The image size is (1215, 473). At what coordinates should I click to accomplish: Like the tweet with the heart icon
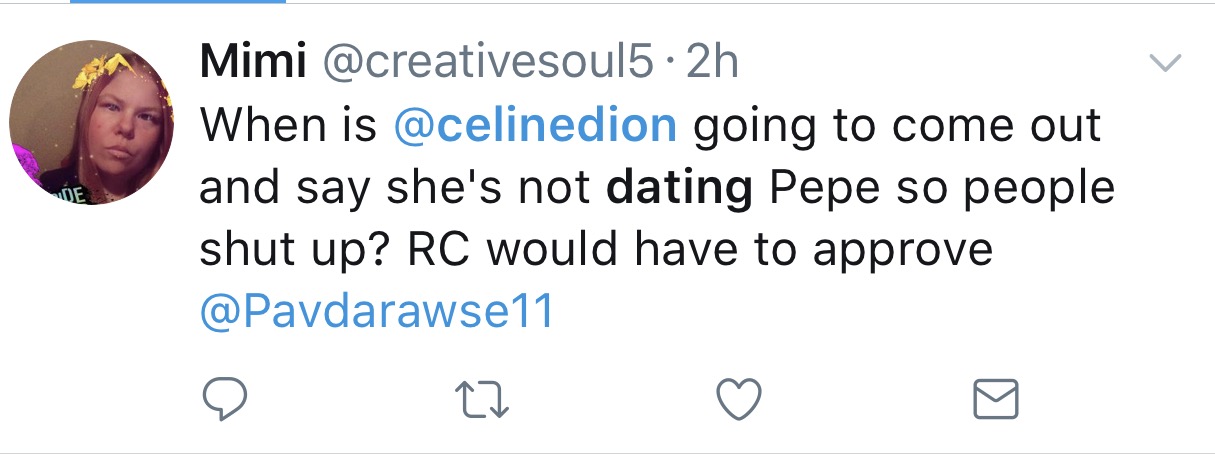pyautogui.click(x=741, y=399)
